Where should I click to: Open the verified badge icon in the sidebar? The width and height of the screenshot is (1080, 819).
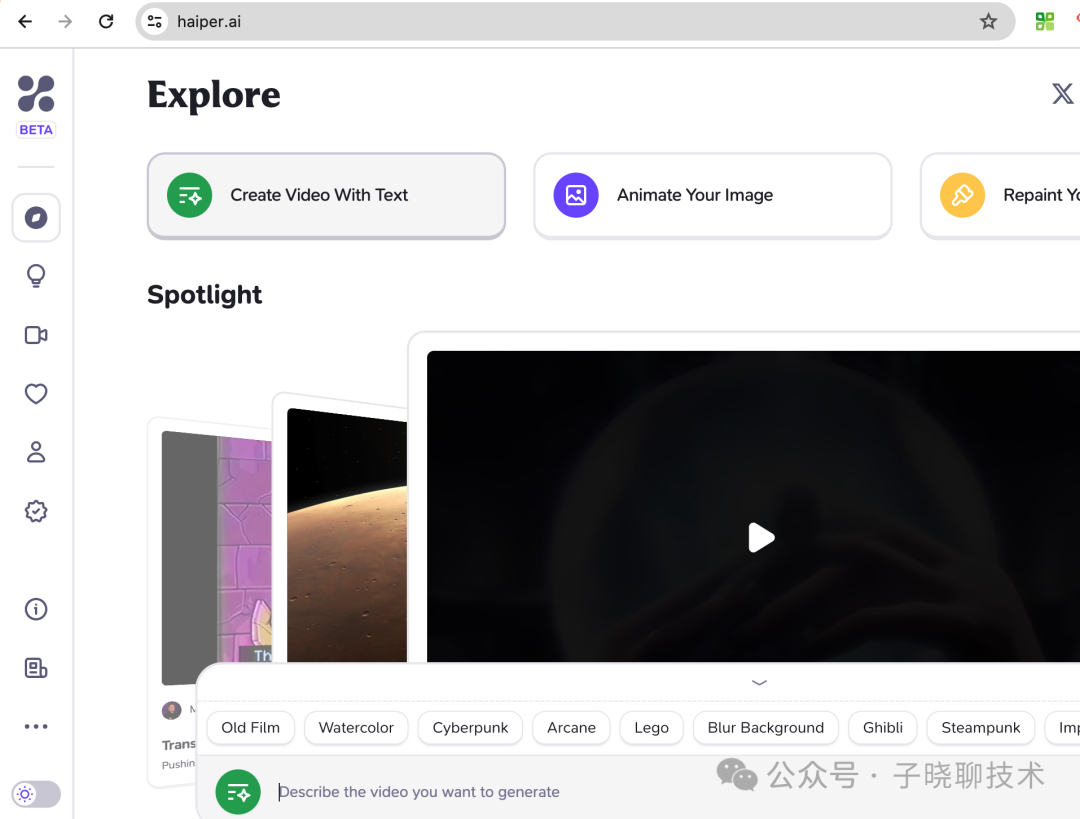(36, 511)
